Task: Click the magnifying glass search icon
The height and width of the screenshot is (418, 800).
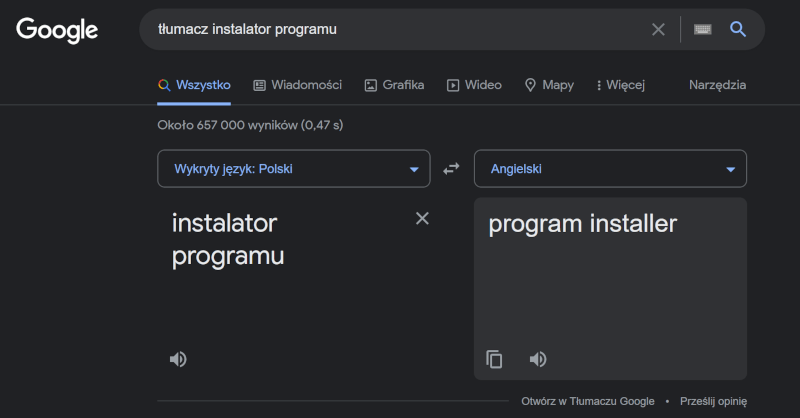Action: point(738,30)
